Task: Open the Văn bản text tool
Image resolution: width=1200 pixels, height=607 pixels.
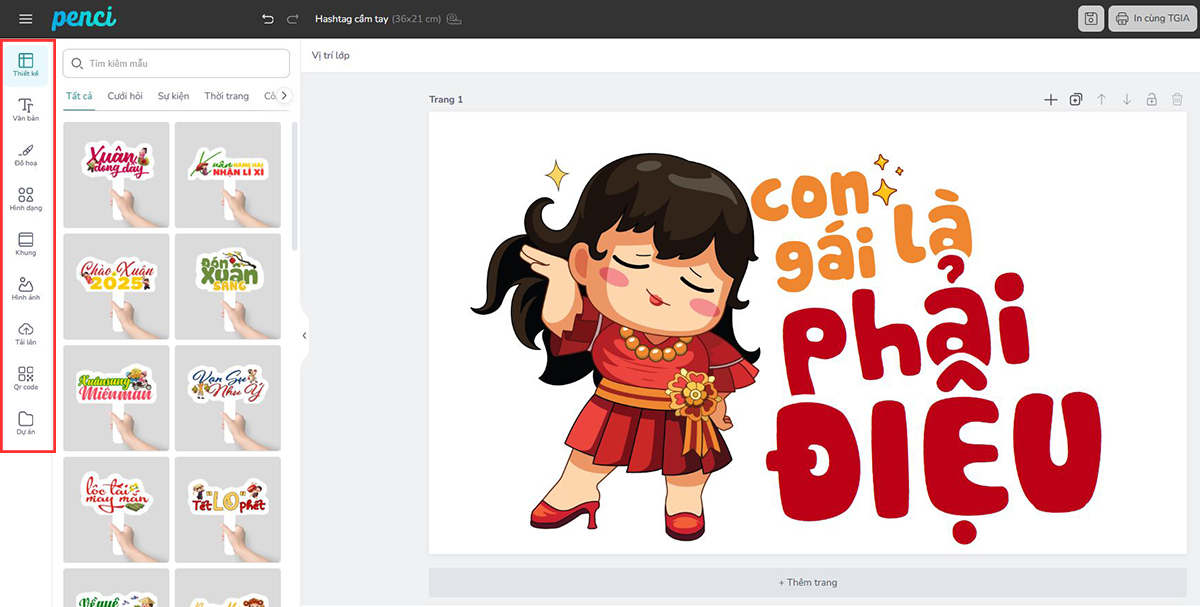Action: pyautogui.click(x=26, y=109)
